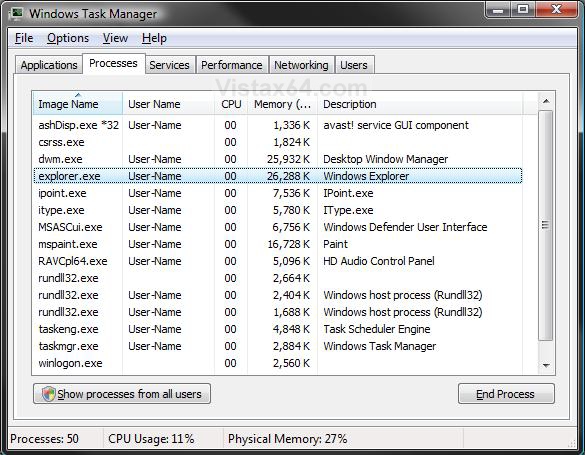Click the vertical scrollbar thumb
The image size is (585, 455).
click(546, 225)
